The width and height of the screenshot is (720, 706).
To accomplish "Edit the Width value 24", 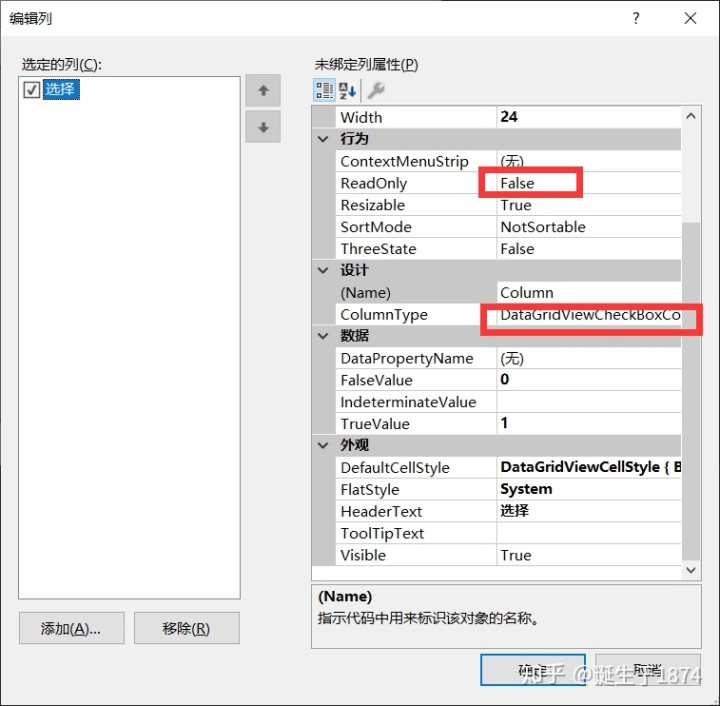I will pos(589,117).
